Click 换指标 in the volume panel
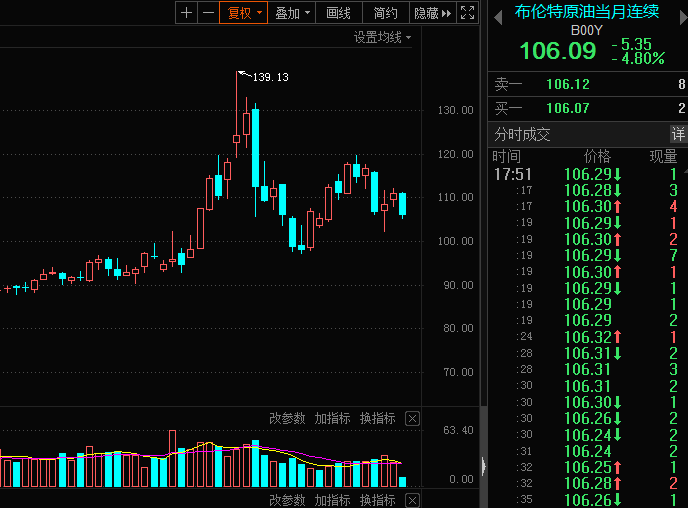The height and width of the screenshot is (508, 688). pyautogui.click(x=377, y=418)
